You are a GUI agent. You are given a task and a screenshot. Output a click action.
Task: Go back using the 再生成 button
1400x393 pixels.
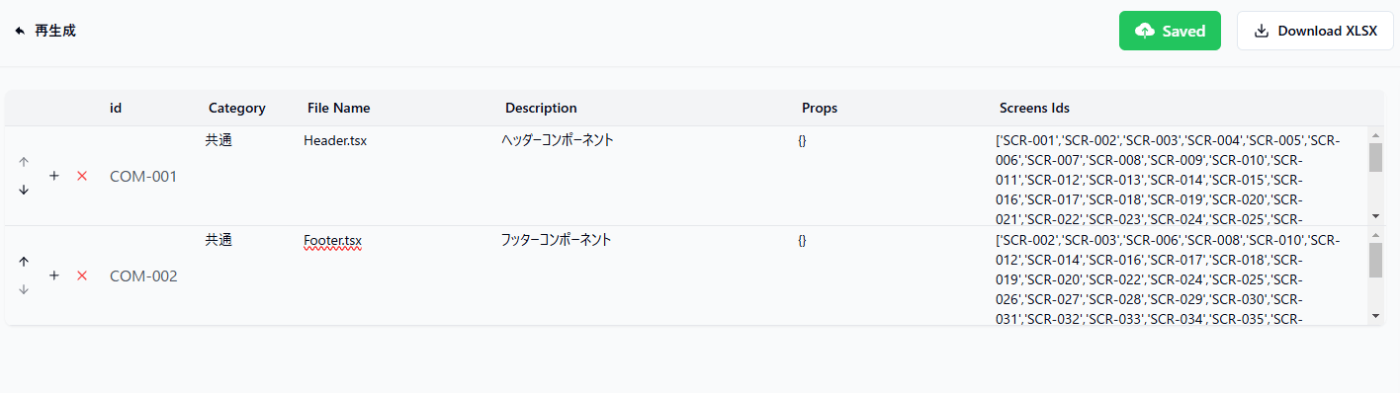tap(45, 31)
